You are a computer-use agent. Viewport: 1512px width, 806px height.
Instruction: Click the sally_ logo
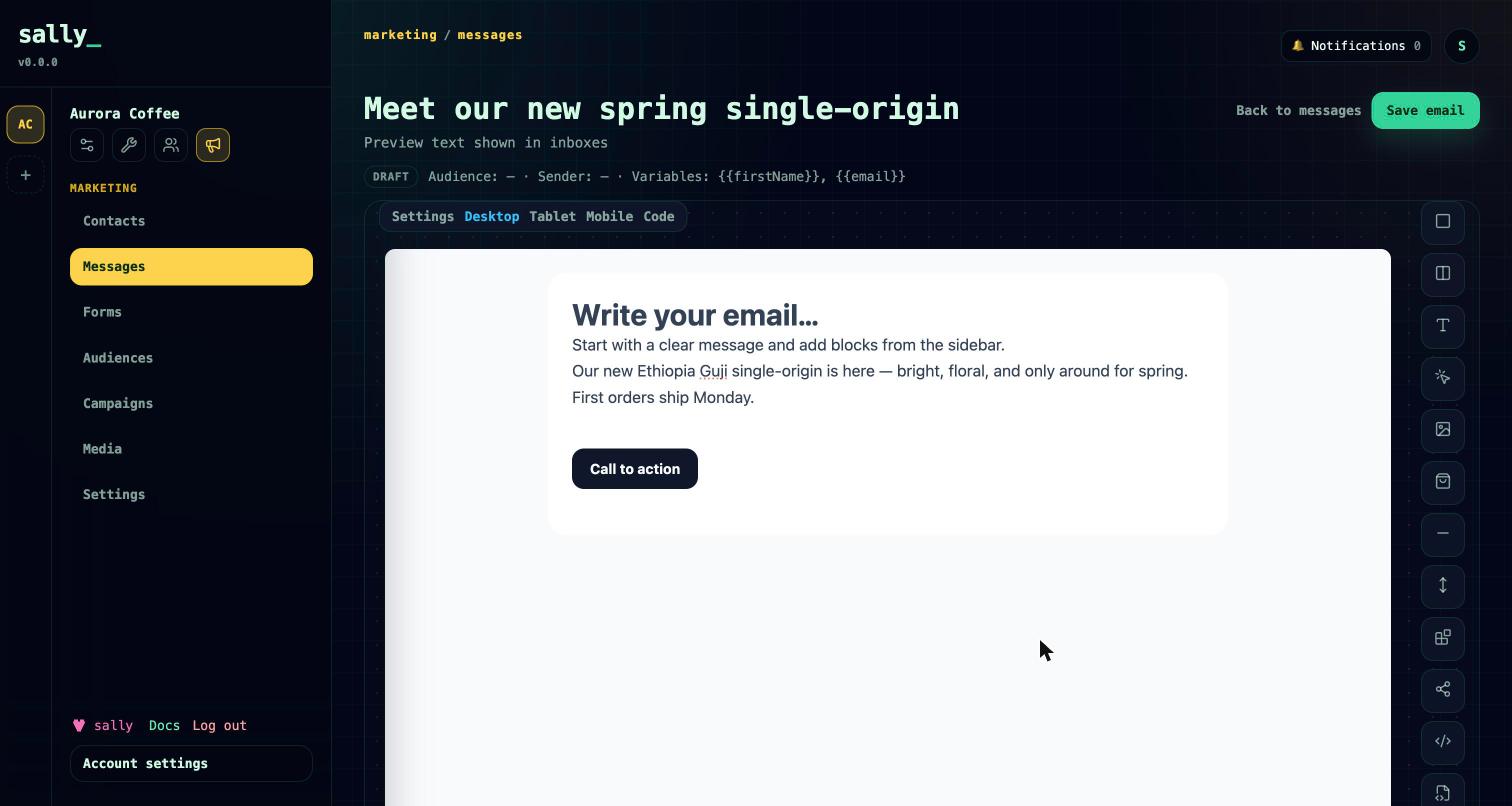tap(60, 35)
